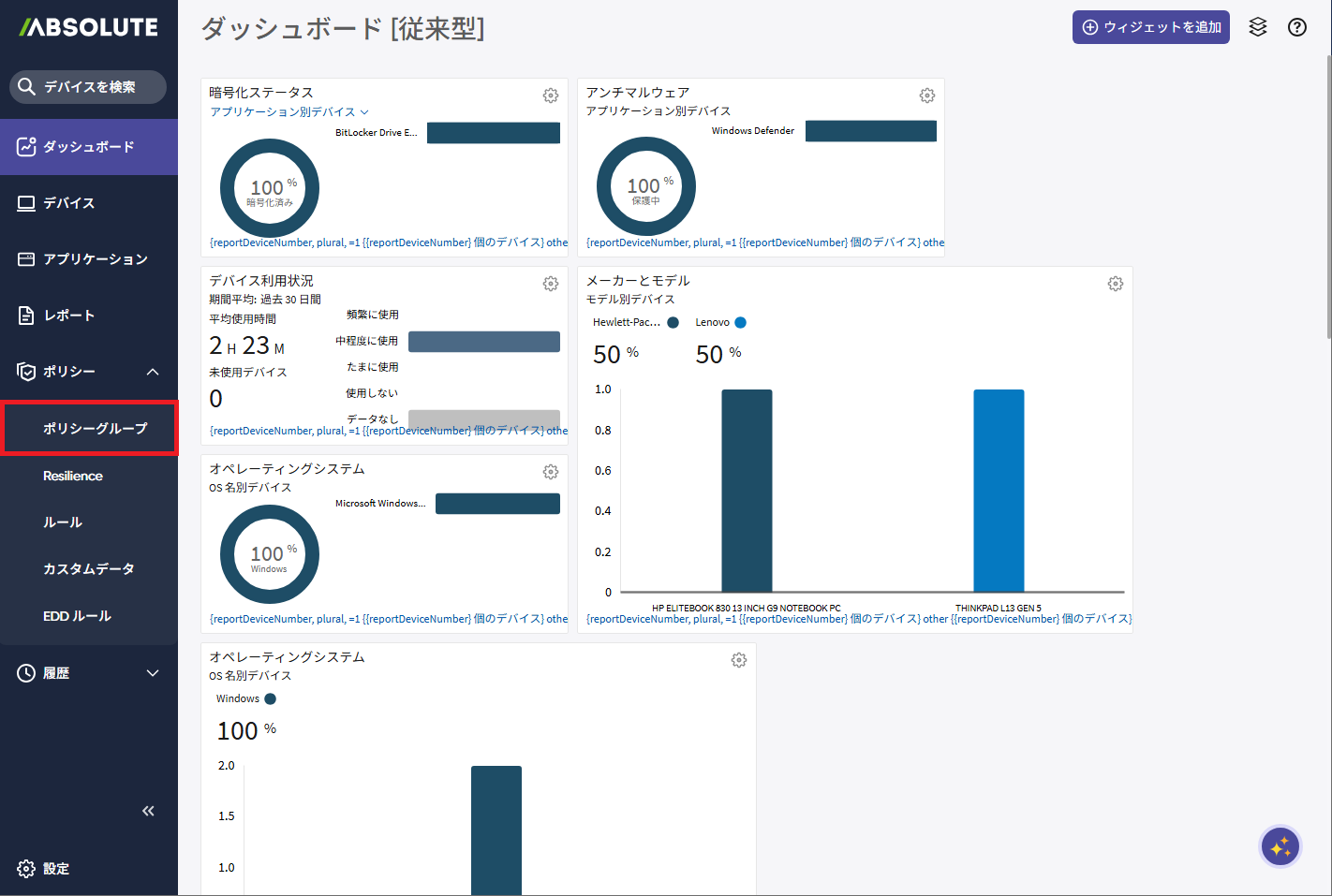This screenshot has width=1332, height=896.
Task: Open the レポート sidebar item
Action: pos(69,316)
